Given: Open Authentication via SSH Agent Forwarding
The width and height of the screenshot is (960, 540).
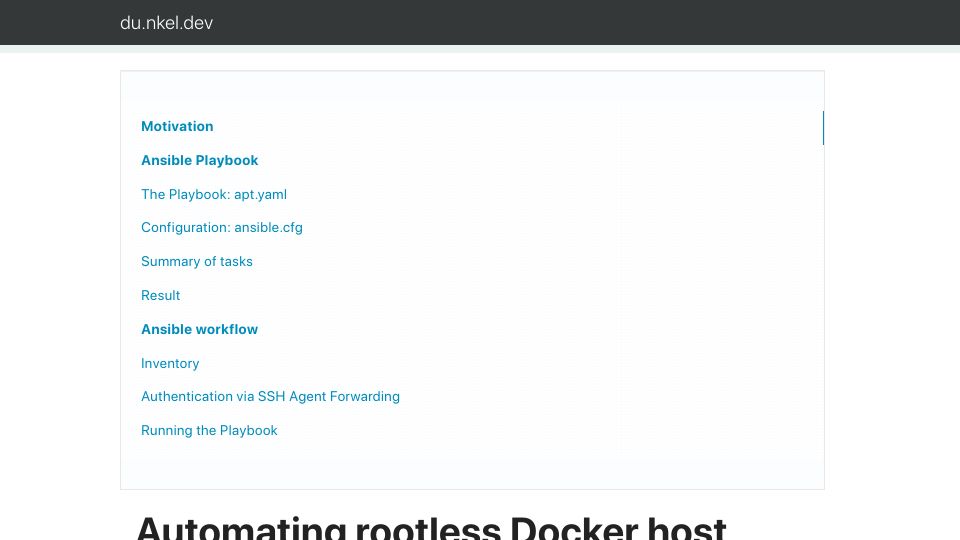Looking at the screenshot, I should click(x=270, y=397).
